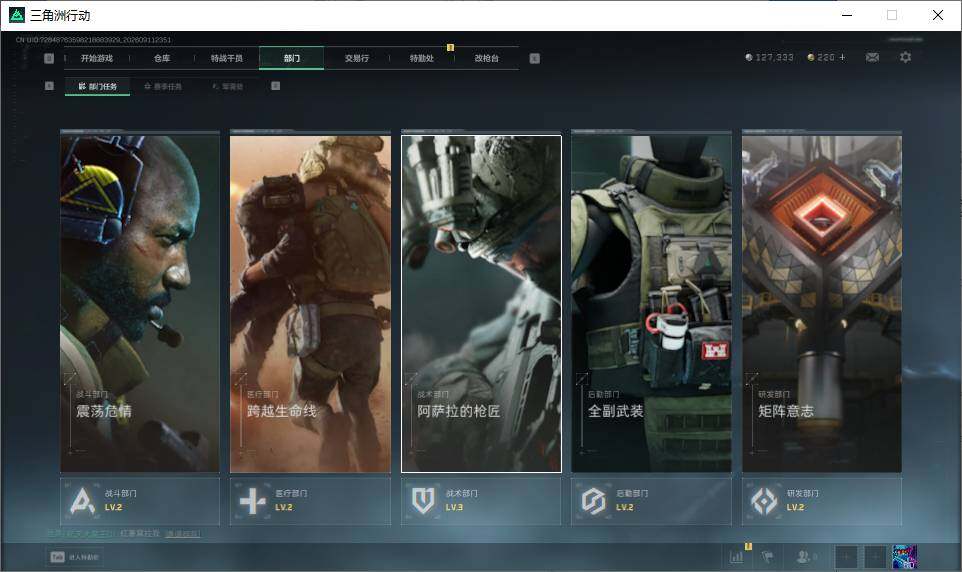Click the 三角洲行动 app logo in title bar
962x572 pixels.
(17, 15)
